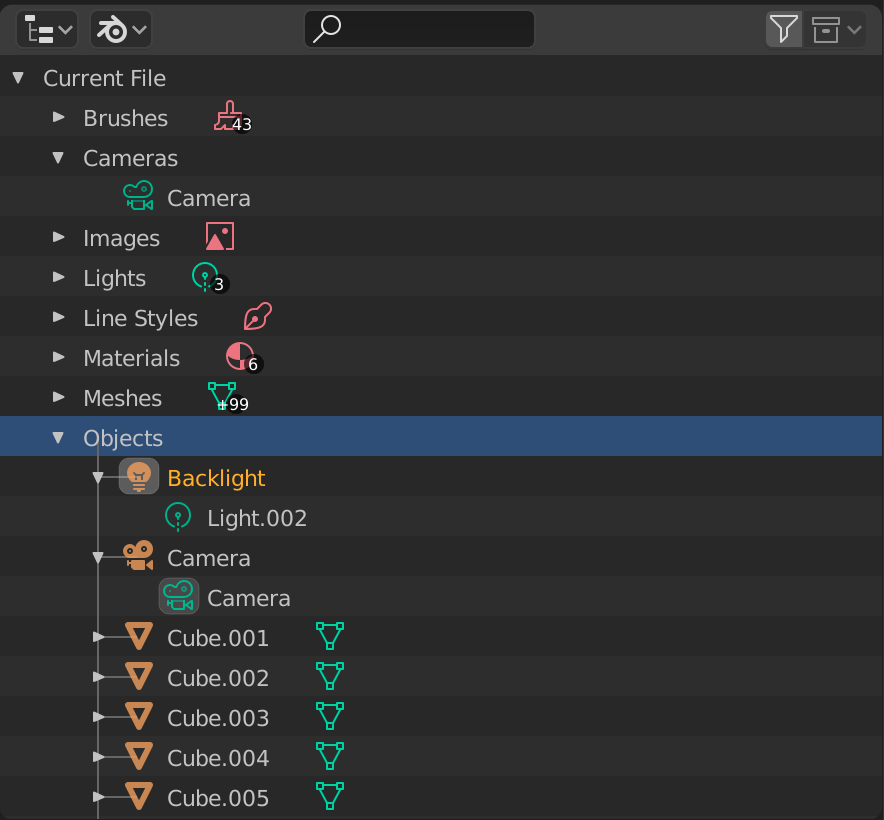The height and width of the screenshot is (820, 884).
Task: Click the Light.002 data icon
Action: pos(178,517)
